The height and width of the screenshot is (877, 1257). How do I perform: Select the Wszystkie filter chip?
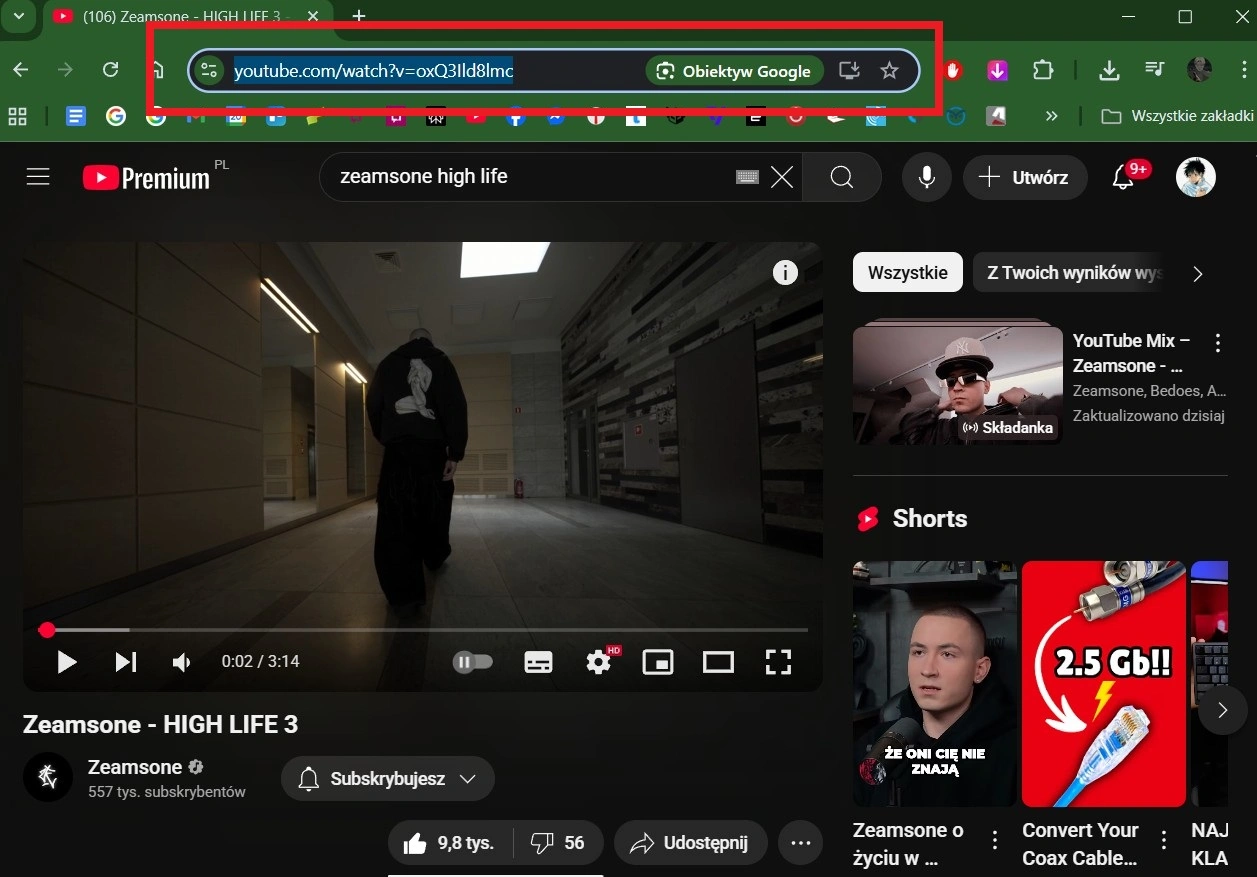click(907, 272)
